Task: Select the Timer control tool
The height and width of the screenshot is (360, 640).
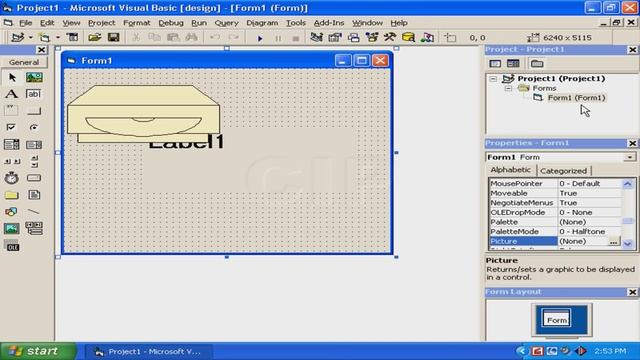Action: [12, 178]
